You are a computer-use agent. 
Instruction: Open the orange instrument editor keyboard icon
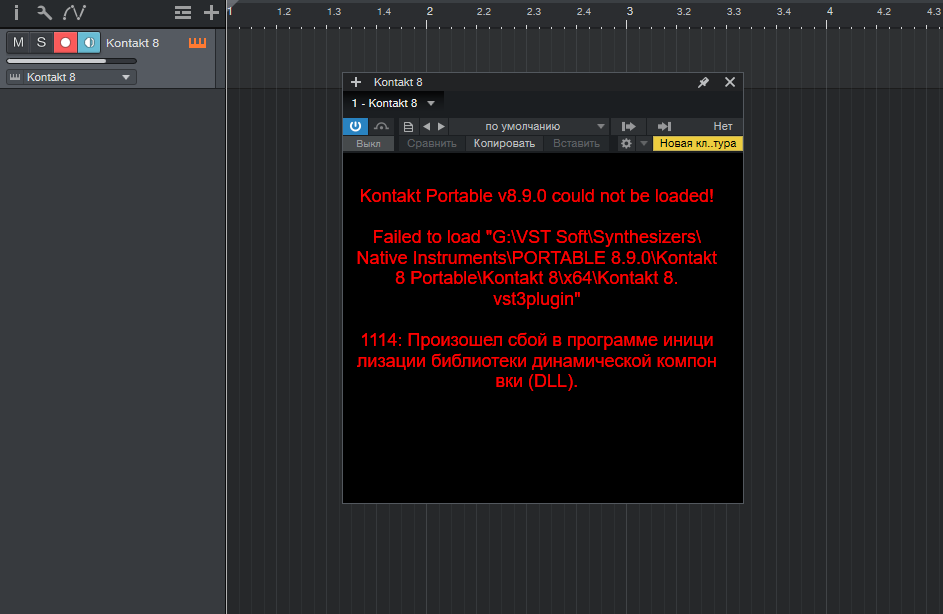197,42
